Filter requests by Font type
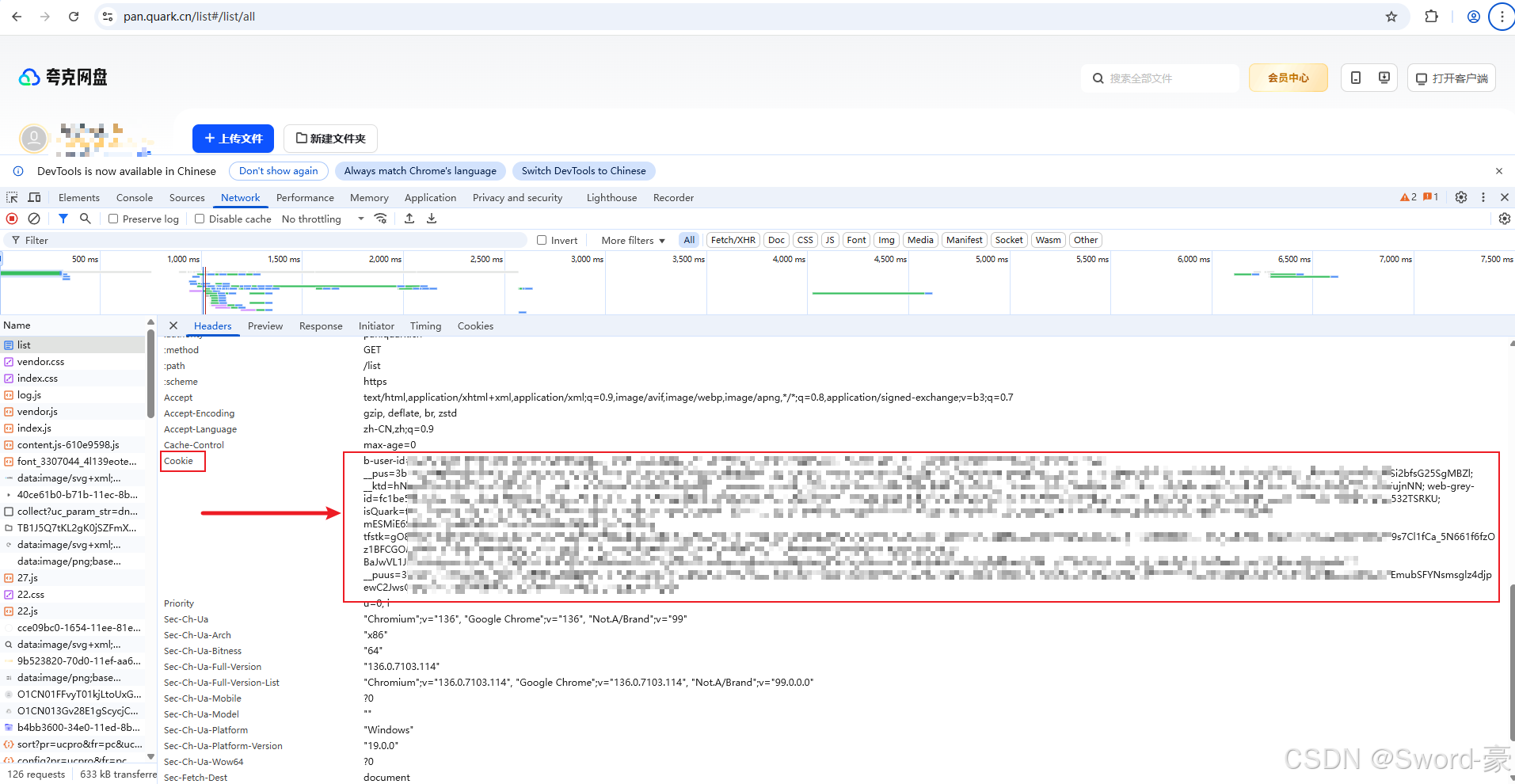This screenshot has width=1515, height=784. point(856,240)
